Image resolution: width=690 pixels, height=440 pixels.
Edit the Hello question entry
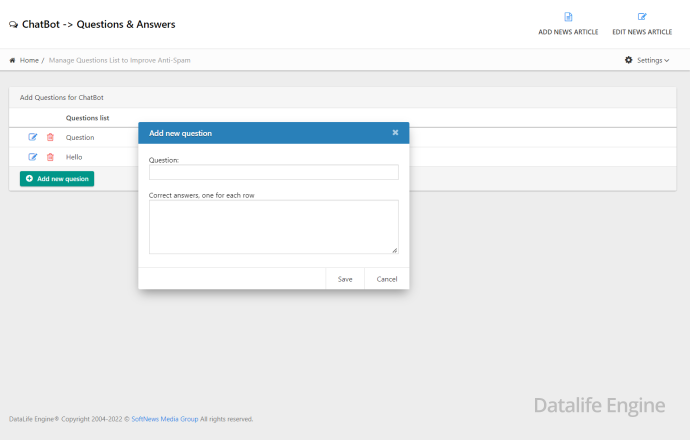point(33,157)
